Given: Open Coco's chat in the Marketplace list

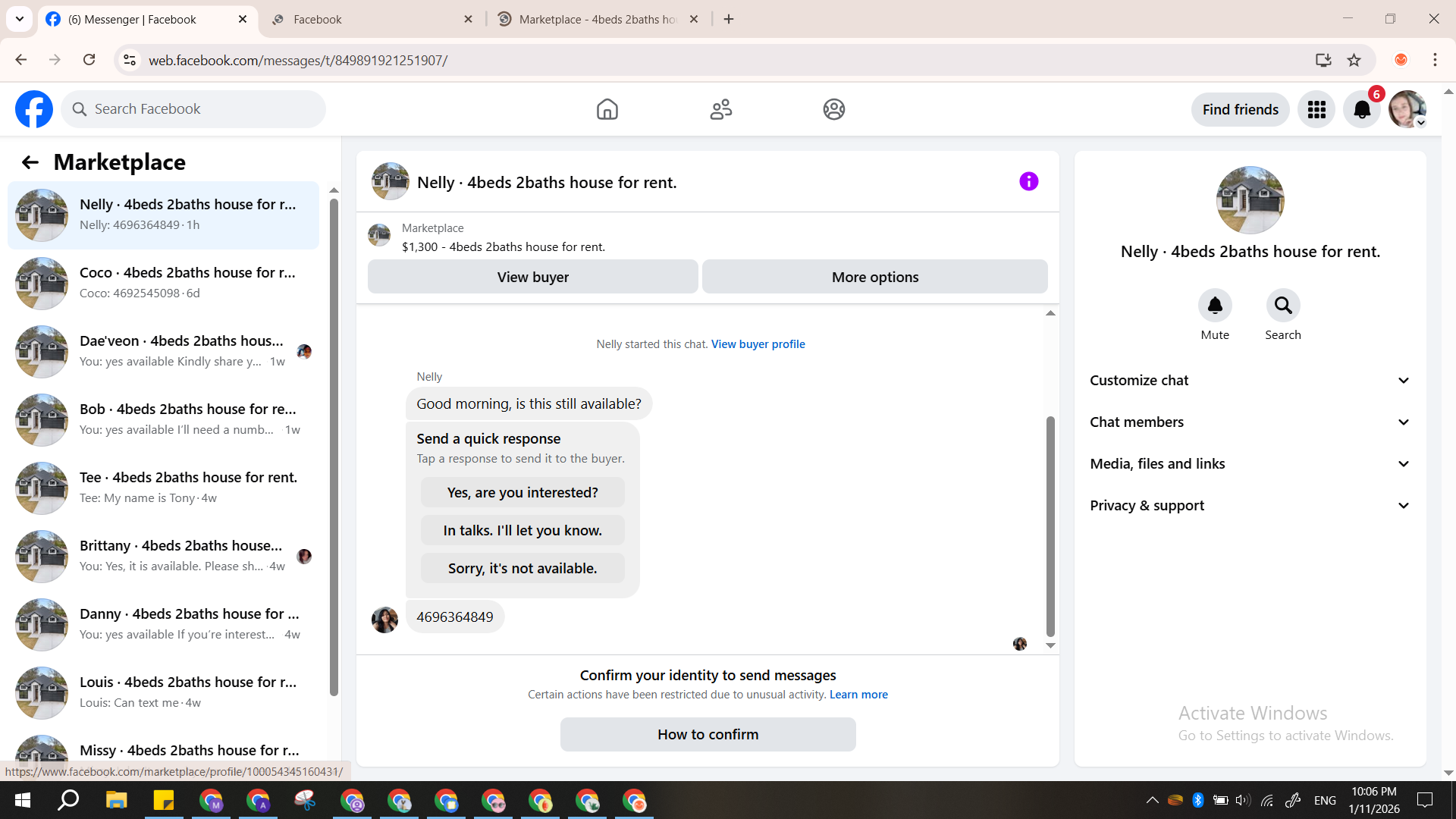Looking at the screenshot, I should coord(163,284).
